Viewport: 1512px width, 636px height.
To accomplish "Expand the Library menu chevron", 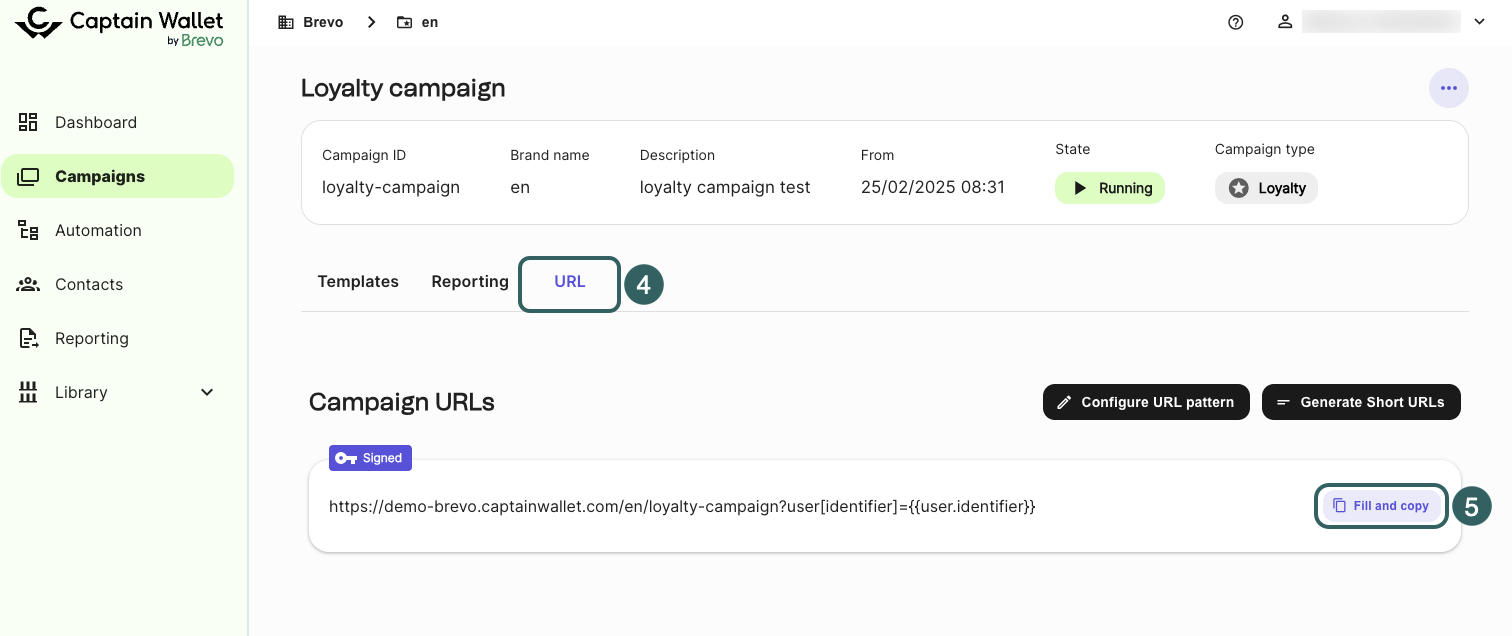I will (207, 392).
